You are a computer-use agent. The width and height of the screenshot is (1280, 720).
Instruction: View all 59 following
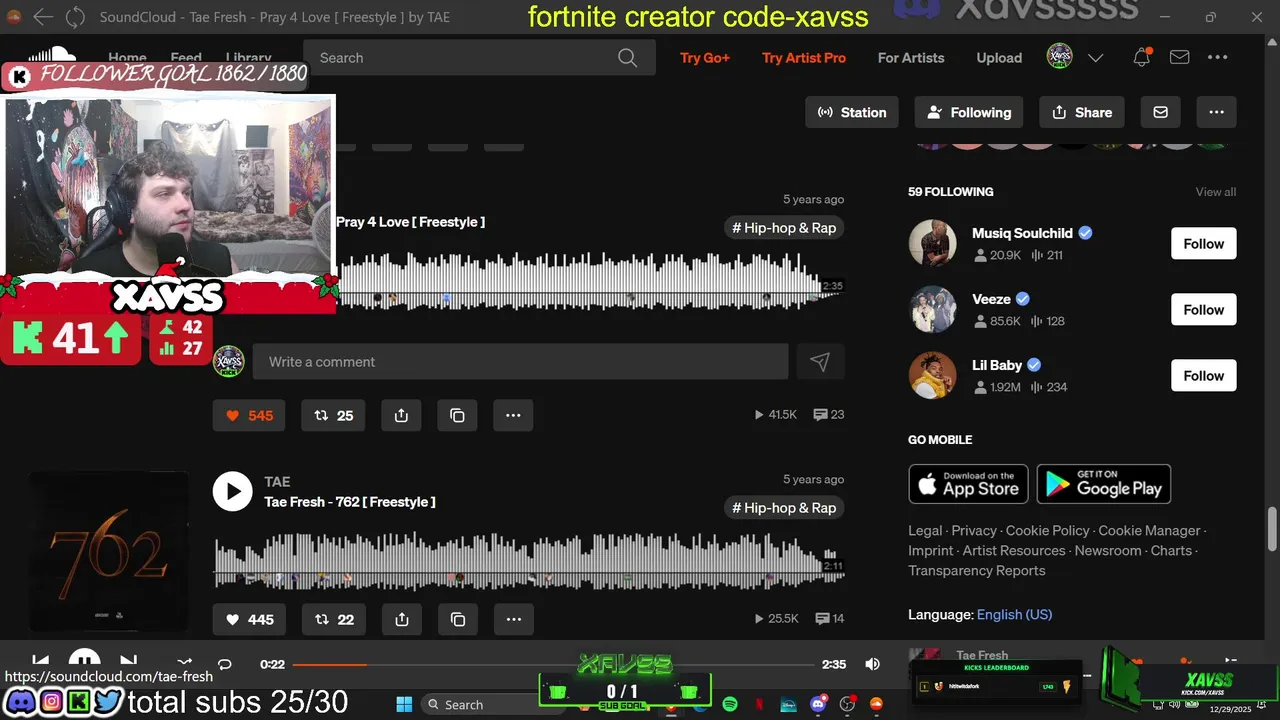(x=1216, y=192)
